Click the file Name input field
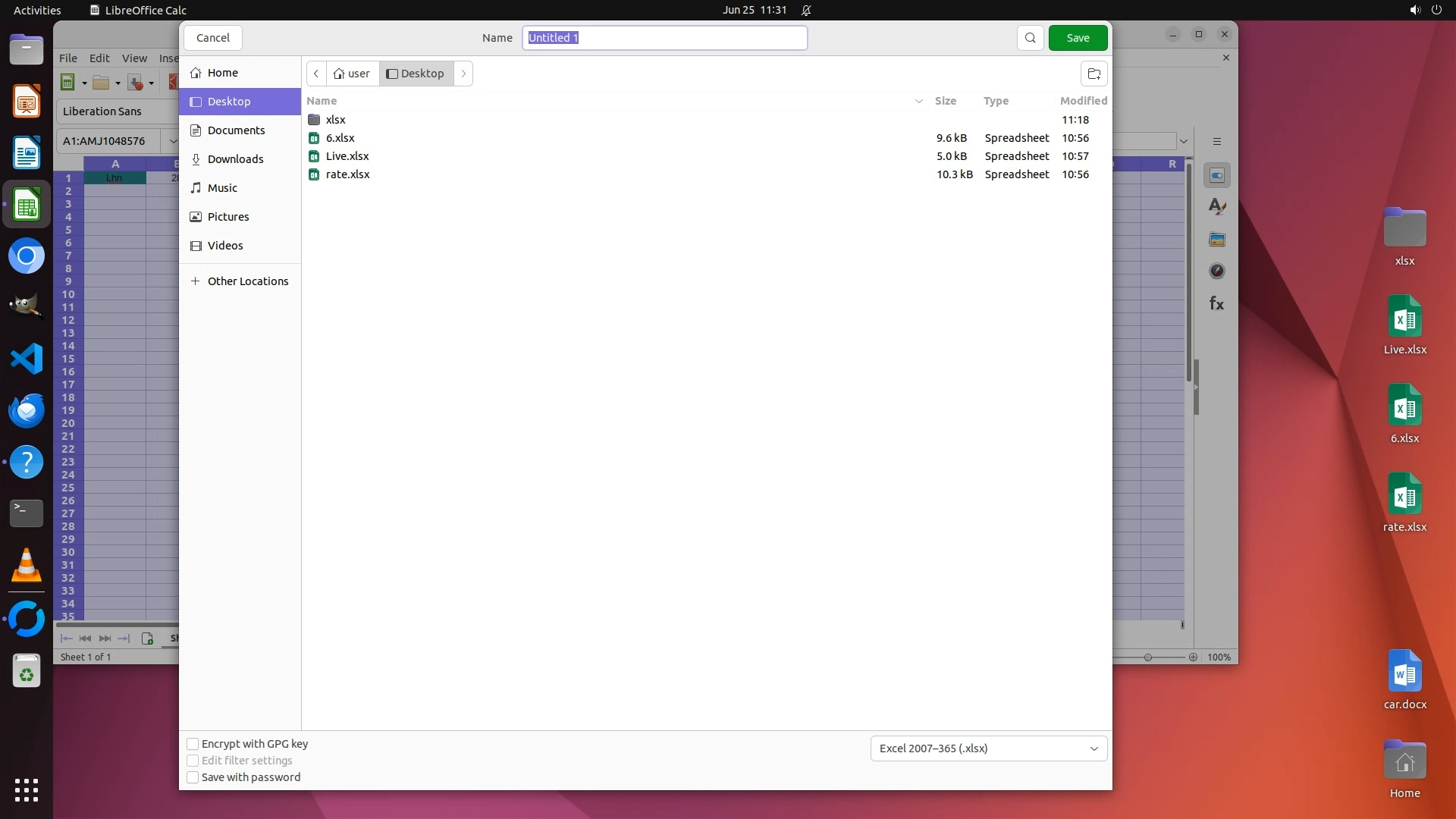Screen dimensions: 1456x819 (x=664, y=38)
